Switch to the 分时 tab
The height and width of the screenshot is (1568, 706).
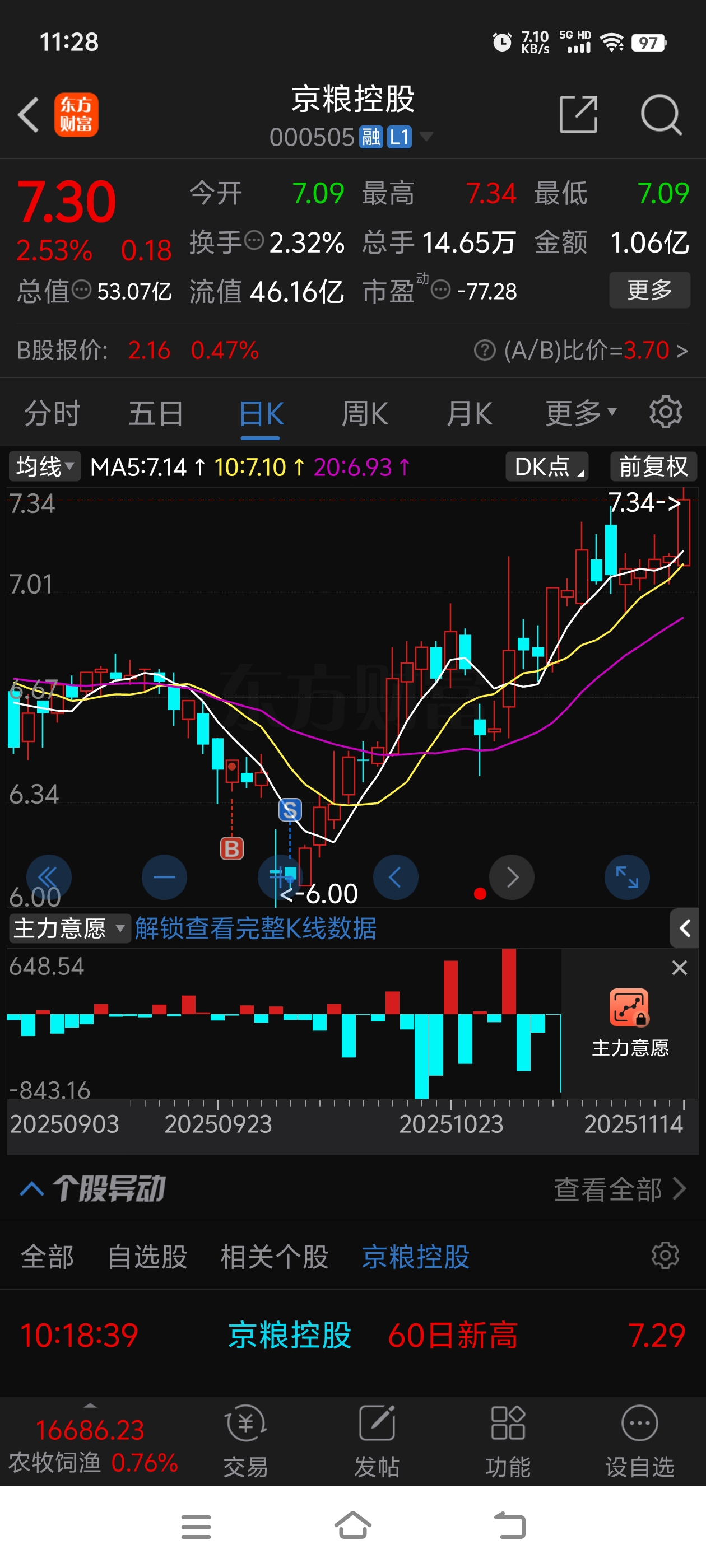52,414
